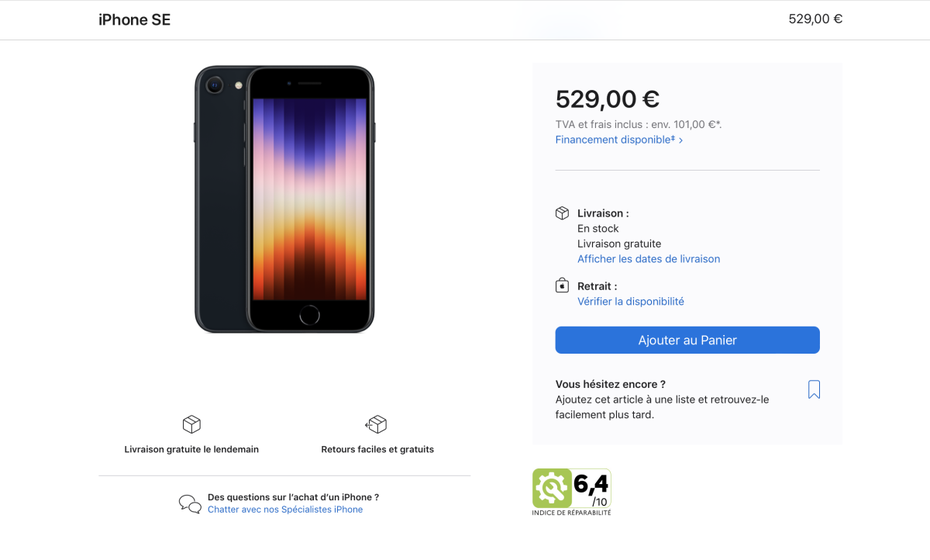Screen dimensions: 930x560
Task: Click Livraison gratuite le lendemain label
Action: [x=191, y=450]
